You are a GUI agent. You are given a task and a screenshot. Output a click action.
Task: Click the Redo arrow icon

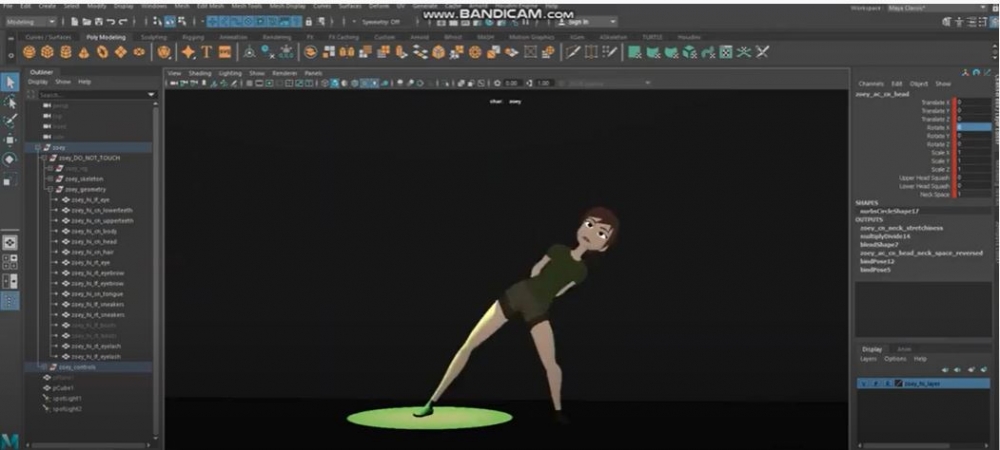pos(122,22)
